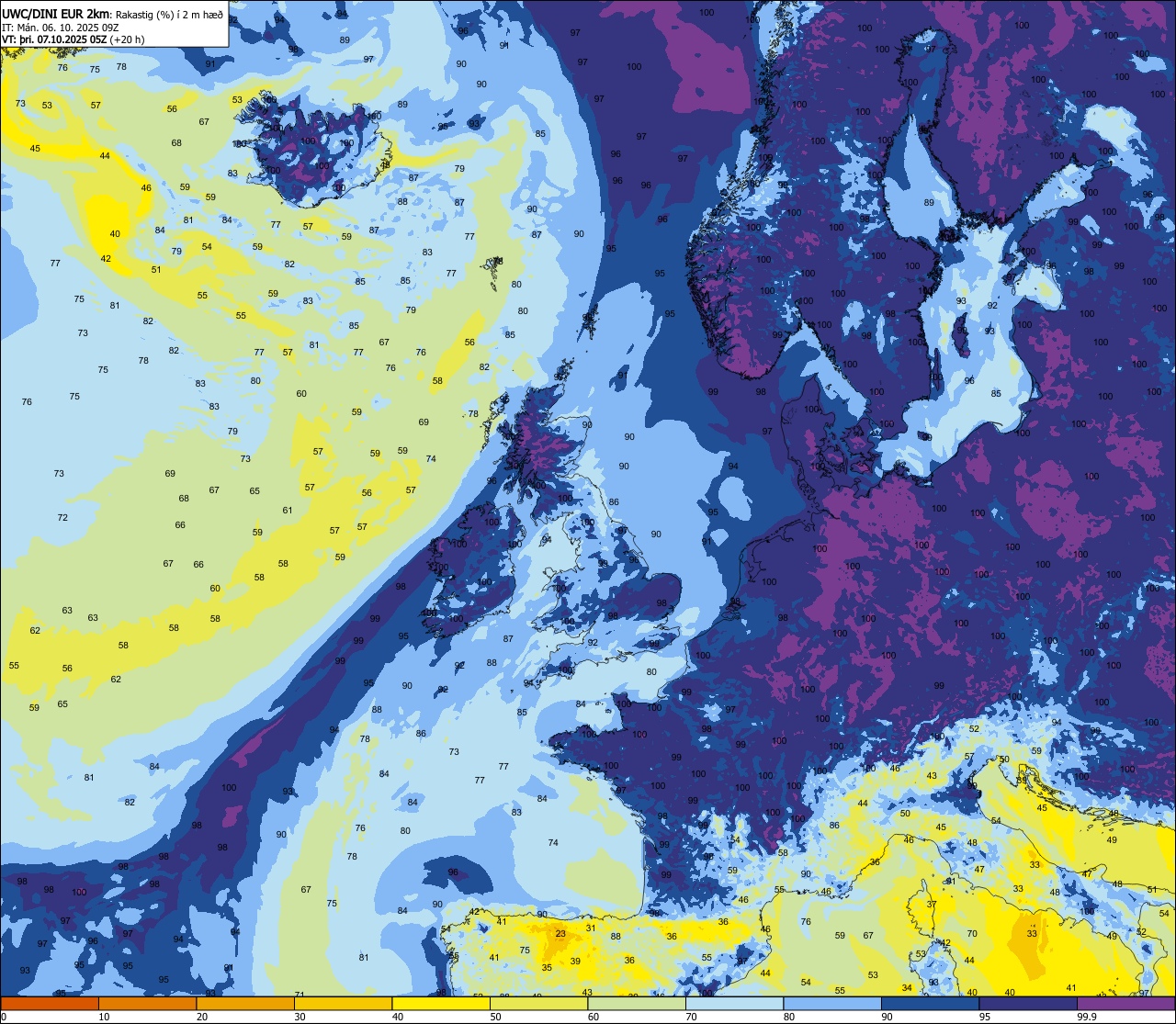Click the humidity value 23 over Spain
This screenshot has height=1024, width=1176.
[x=560, y=933]
